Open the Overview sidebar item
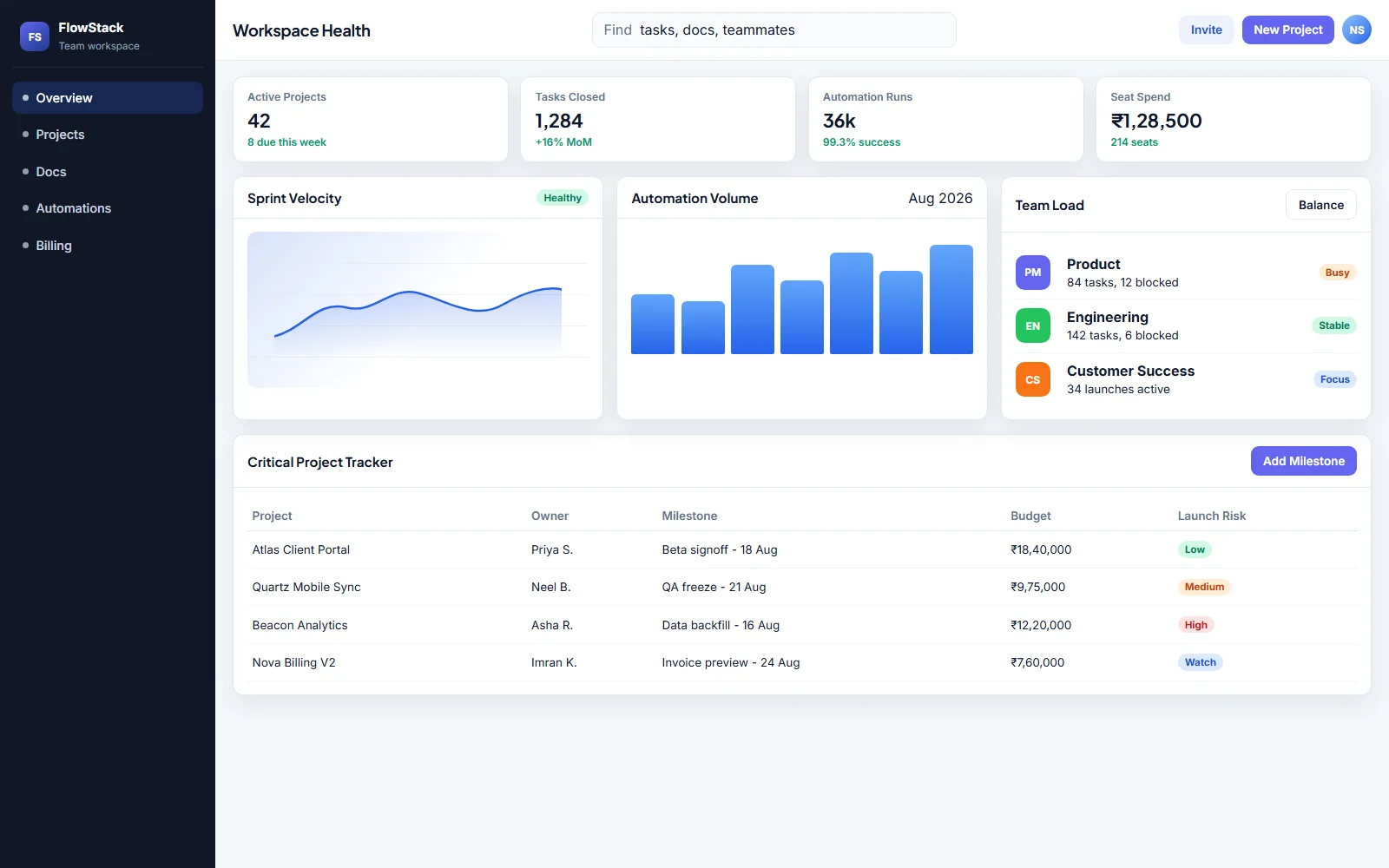1389x868 pixels. 108,98
